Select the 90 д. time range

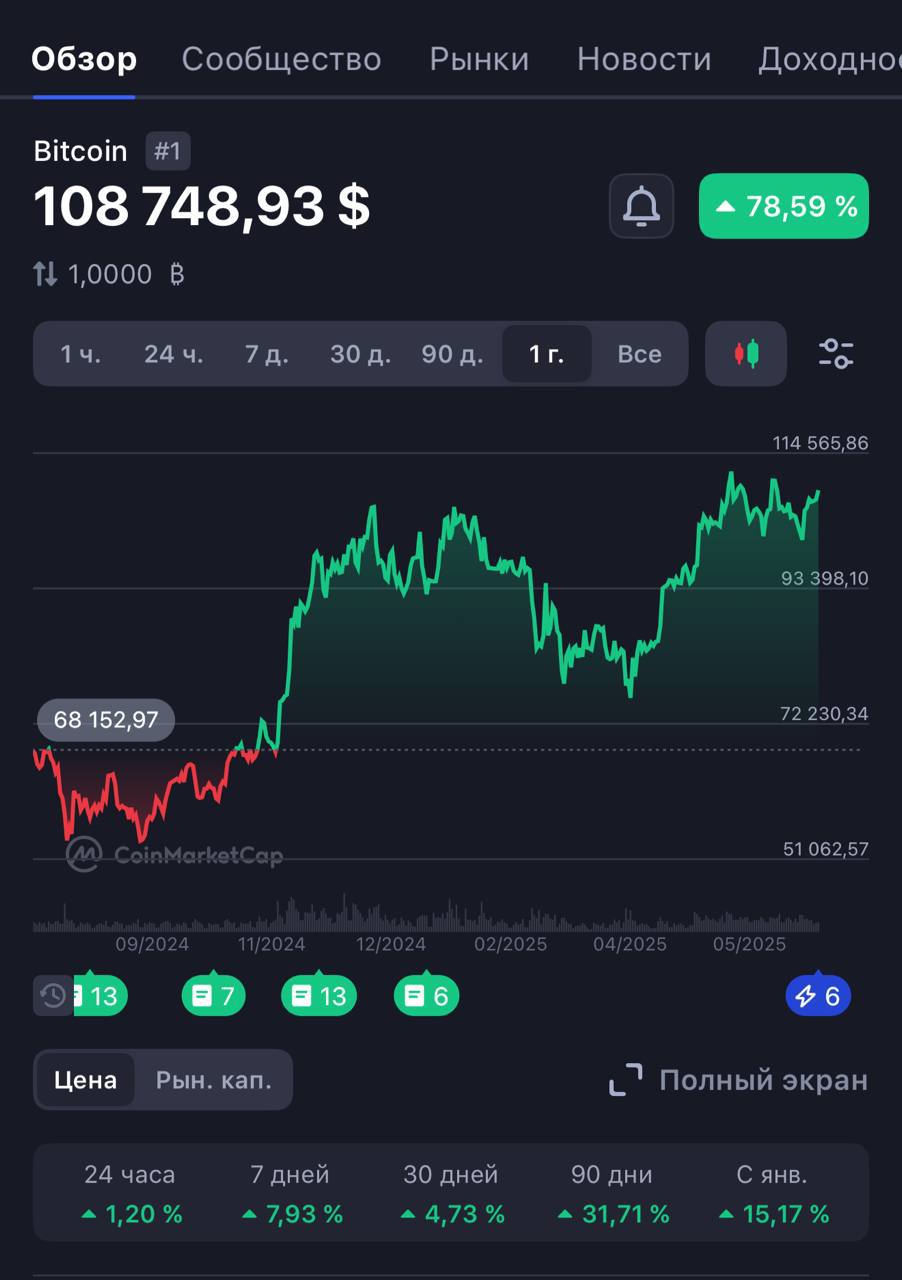(452, 354)
